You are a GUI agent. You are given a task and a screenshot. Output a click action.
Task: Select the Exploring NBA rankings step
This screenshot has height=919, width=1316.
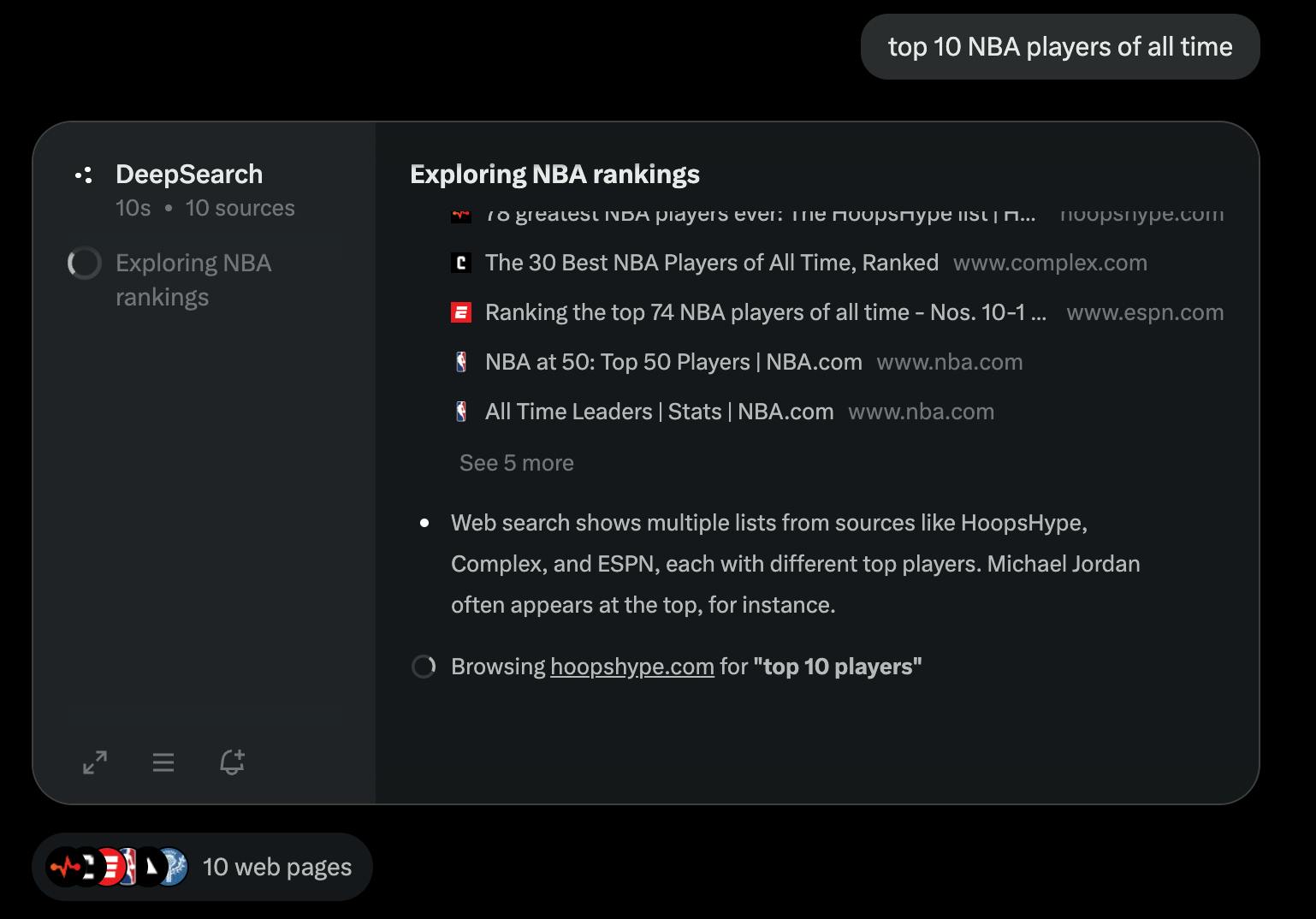193,280
